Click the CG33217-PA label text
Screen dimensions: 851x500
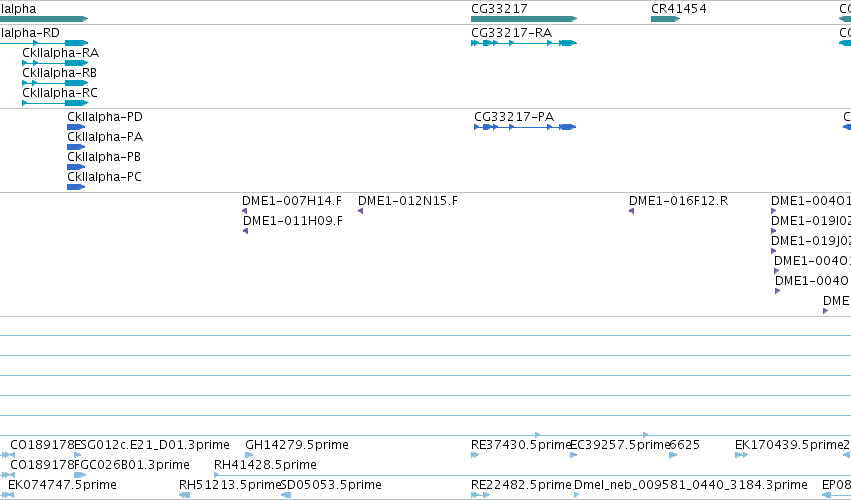pyautogui.click(x=515, y=117)
